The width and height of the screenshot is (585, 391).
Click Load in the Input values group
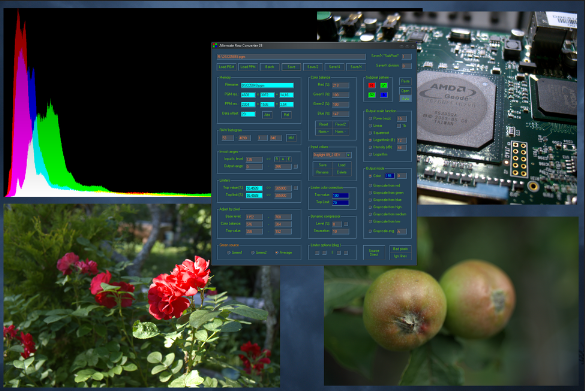pyautogui.click(x=341, y=165)
